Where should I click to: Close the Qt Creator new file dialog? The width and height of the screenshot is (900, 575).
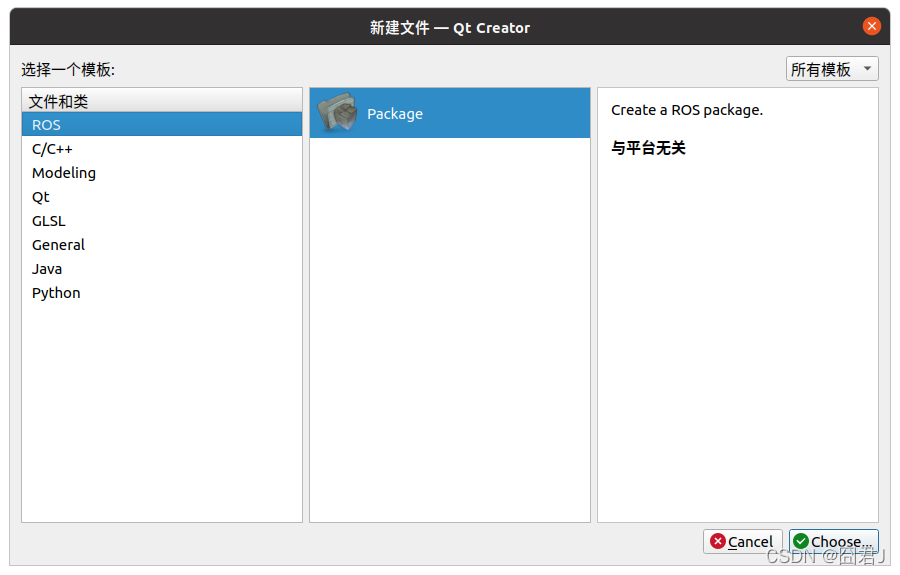click(872, 27)
